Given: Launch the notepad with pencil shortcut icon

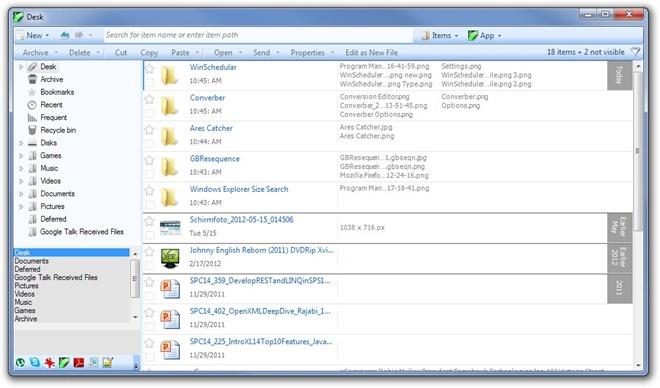Looking at the screenshot, I should pos(108,362).
